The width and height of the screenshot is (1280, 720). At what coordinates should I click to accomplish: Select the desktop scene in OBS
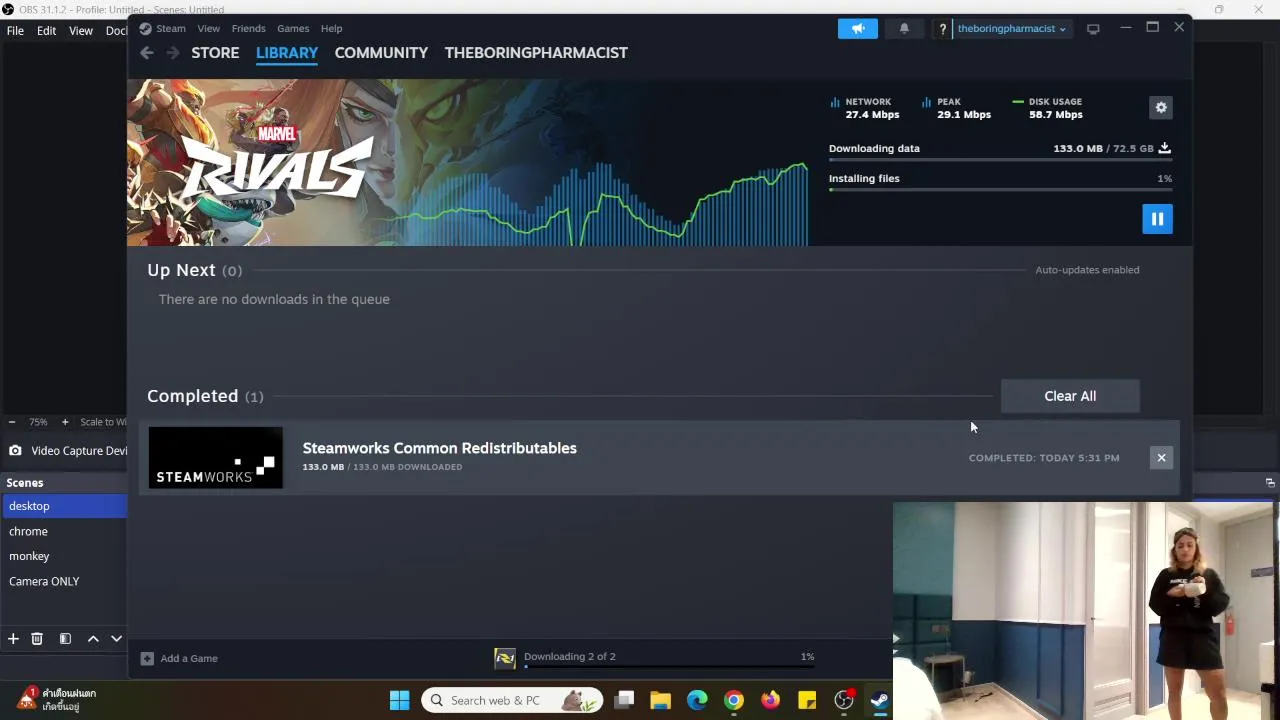[64, 506]
